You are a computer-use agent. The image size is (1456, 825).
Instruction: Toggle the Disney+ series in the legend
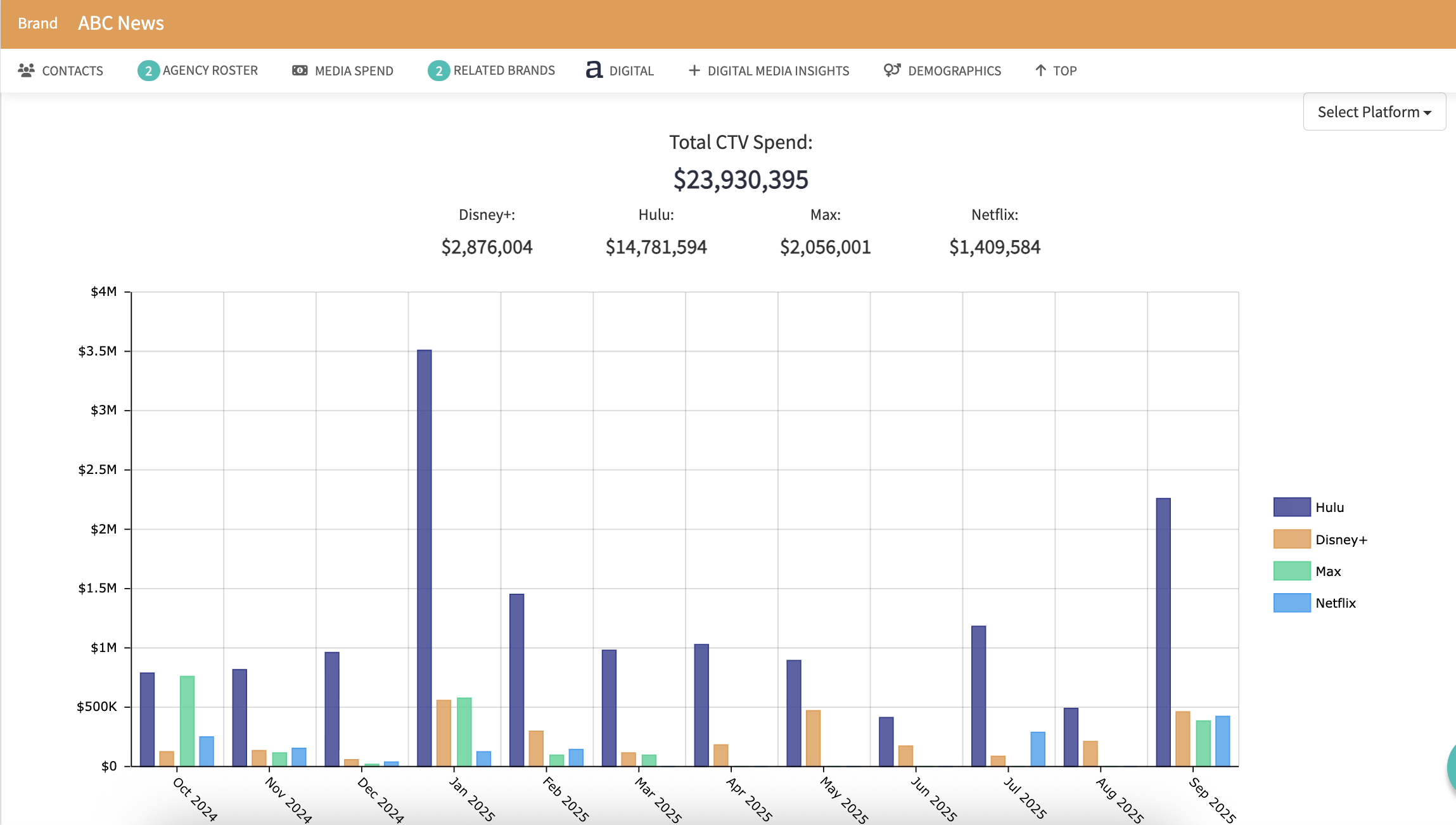(x=1341, y=540)
